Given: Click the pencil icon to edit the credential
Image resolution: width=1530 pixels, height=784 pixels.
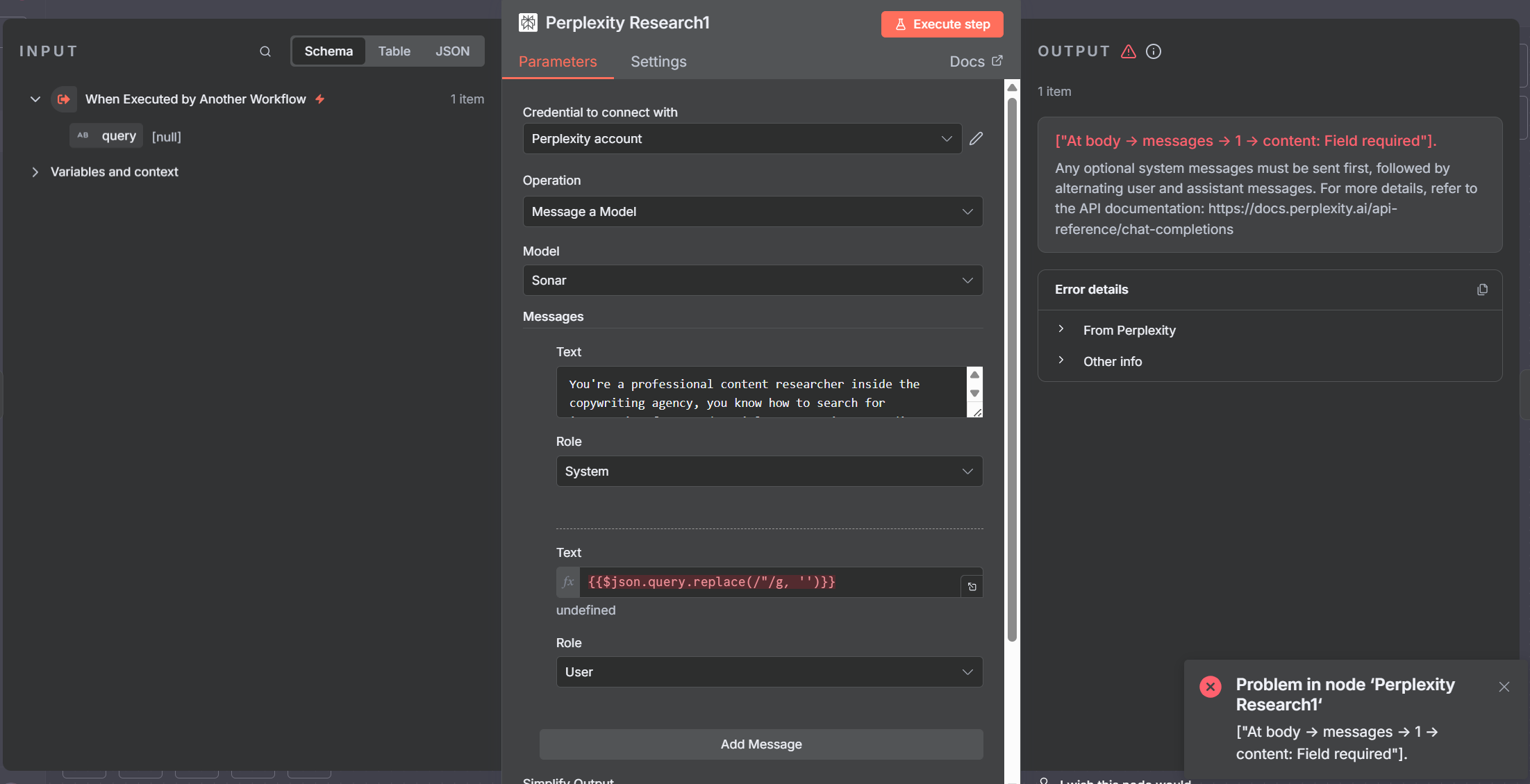Looking at the screenshot, I should 976,139.
